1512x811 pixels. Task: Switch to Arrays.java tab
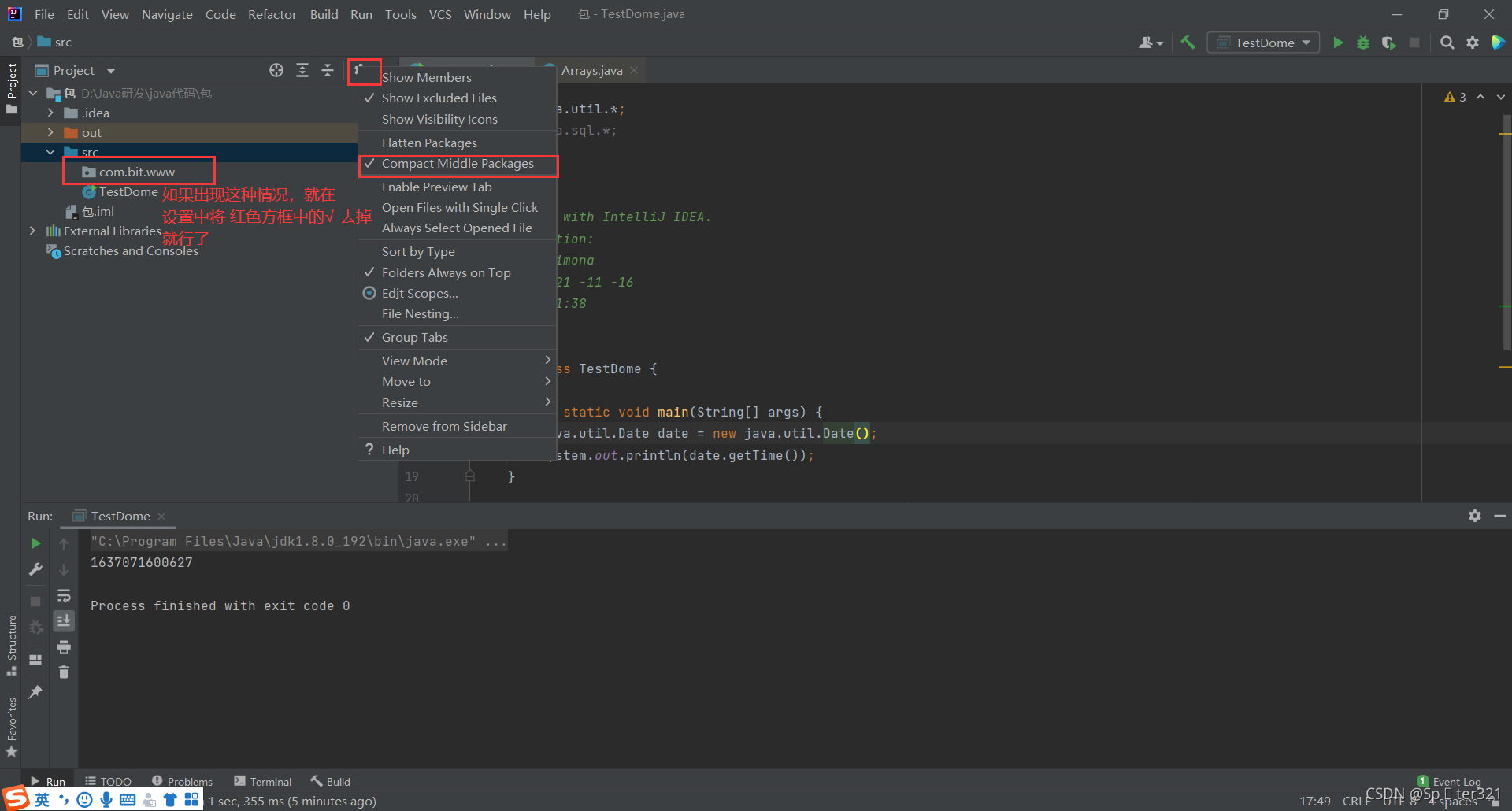[591, 70]
